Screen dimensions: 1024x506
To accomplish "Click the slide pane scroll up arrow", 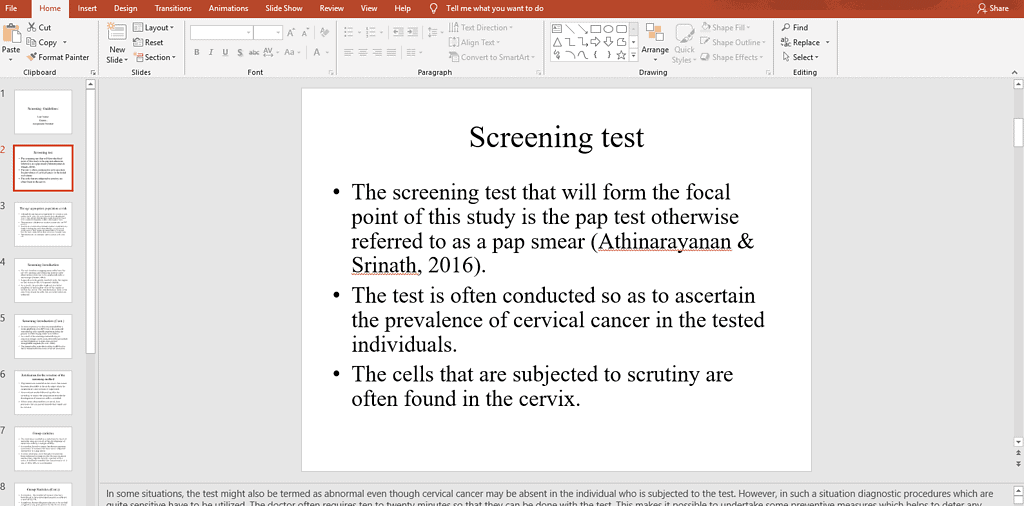I will pos(1017,84).
